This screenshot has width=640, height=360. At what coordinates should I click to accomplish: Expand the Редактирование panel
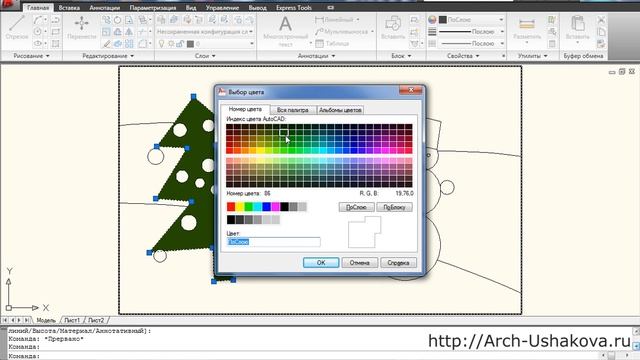[108, 56]
